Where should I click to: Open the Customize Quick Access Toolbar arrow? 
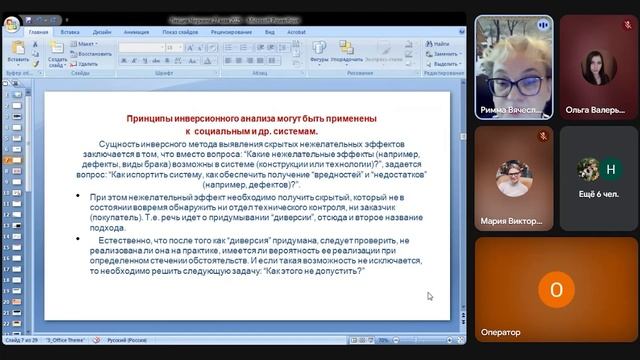67,20
